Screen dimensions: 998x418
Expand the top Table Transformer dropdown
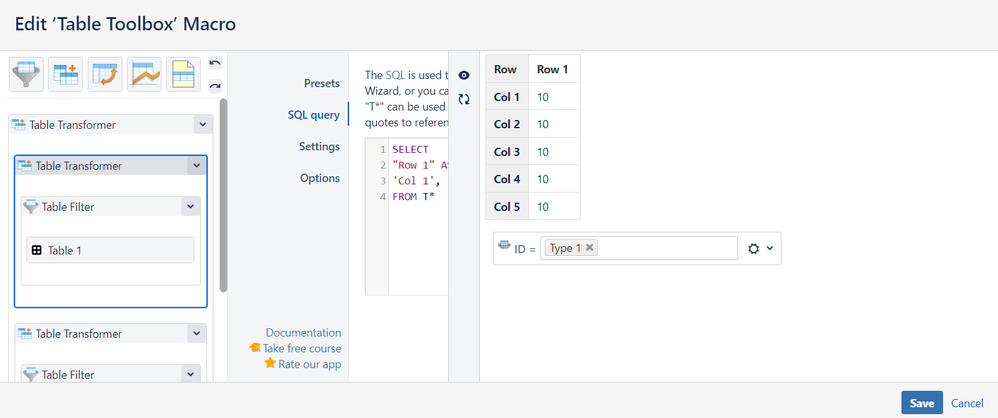203,125
